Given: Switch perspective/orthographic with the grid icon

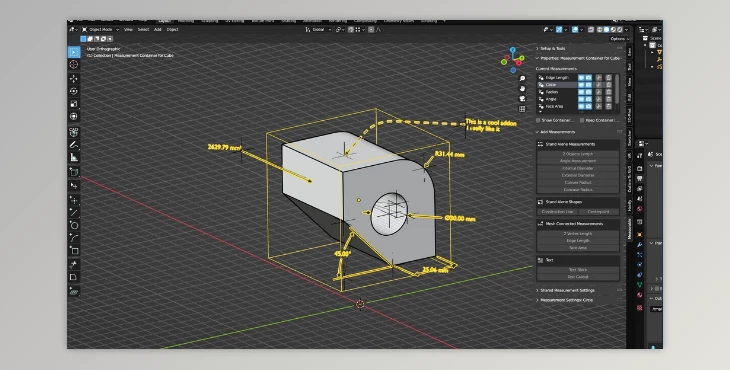Looking at the screenshot, I should [x=522, y=109].
